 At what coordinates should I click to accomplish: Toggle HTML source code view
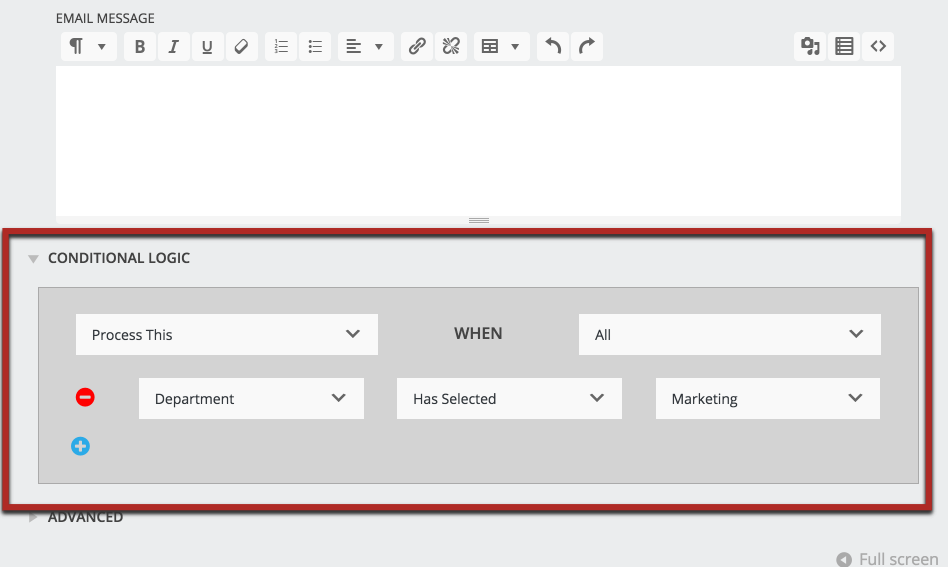click(x=878, y=46)
